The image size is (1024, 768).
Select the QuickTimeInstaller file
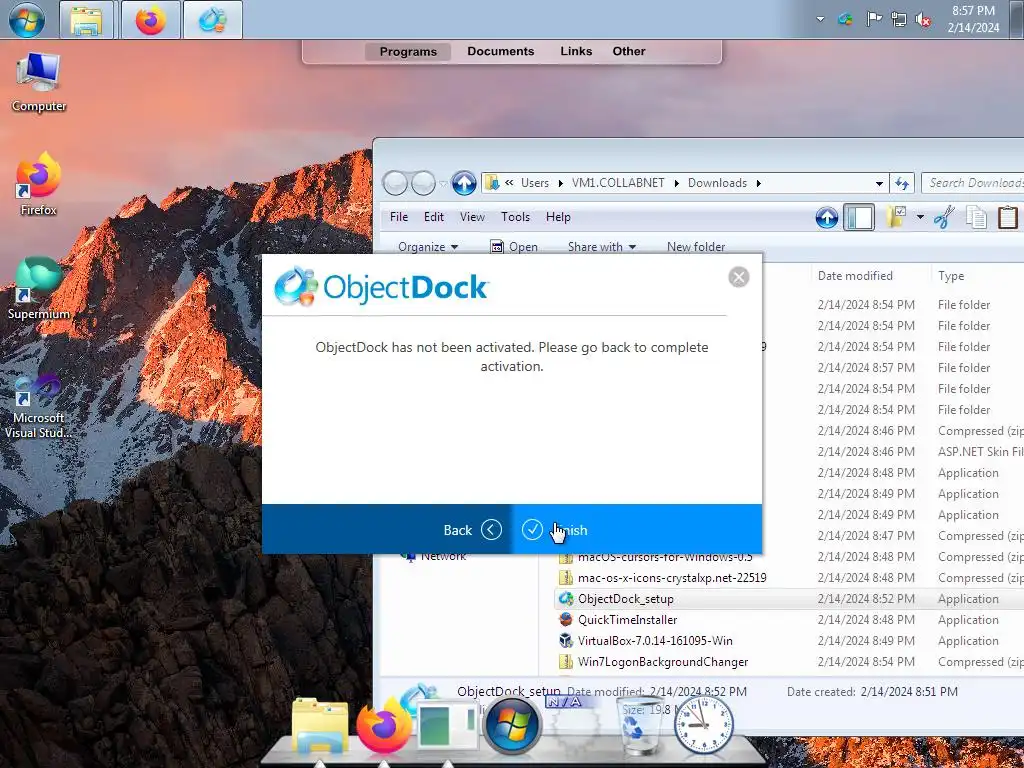[627, 620]
